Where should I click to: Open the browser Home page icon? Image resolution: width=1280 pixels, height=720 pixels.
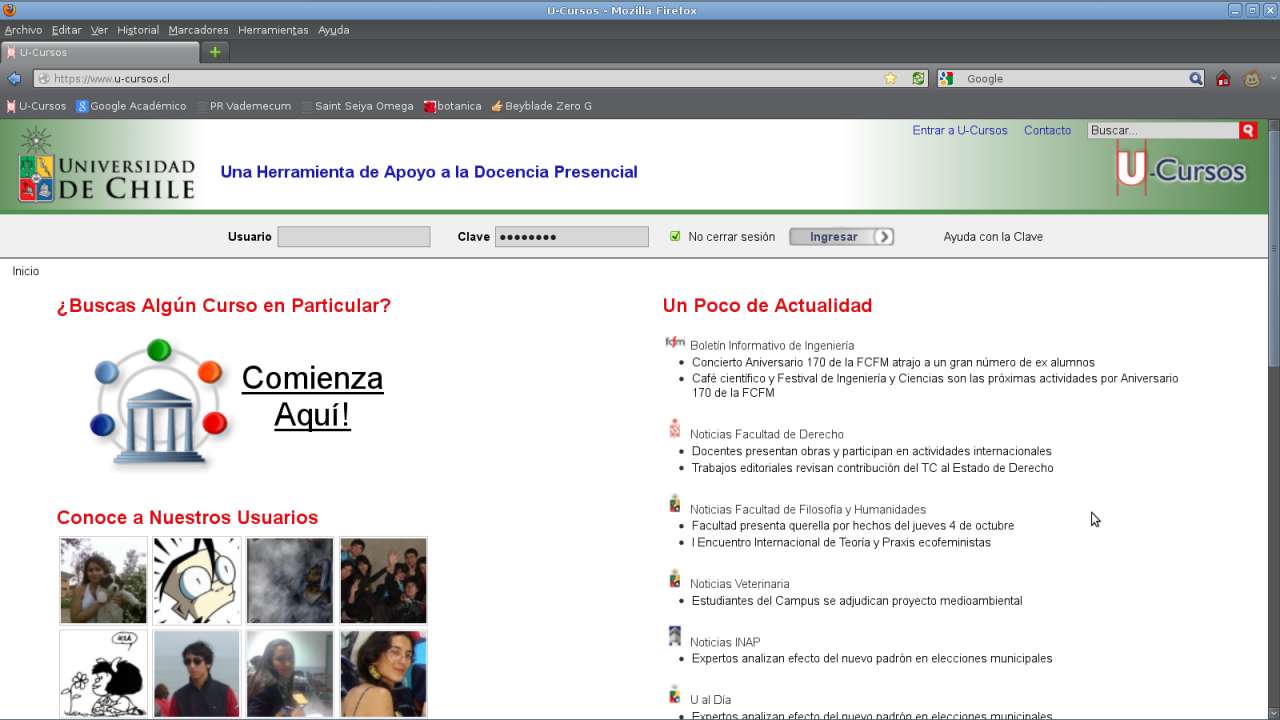1223,78
